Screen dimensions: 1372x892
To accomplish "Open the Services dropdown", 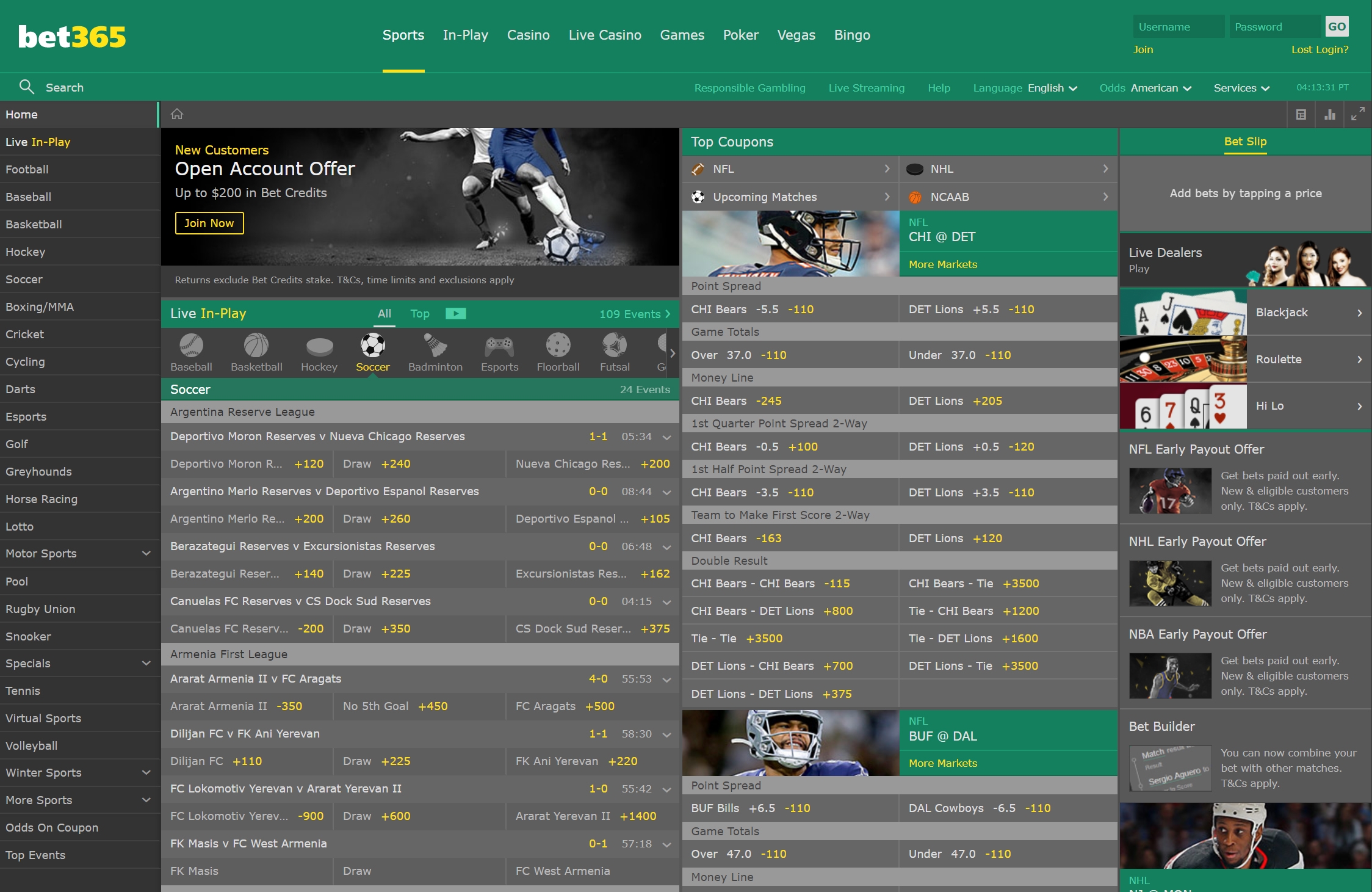I will pos(1241,88).
